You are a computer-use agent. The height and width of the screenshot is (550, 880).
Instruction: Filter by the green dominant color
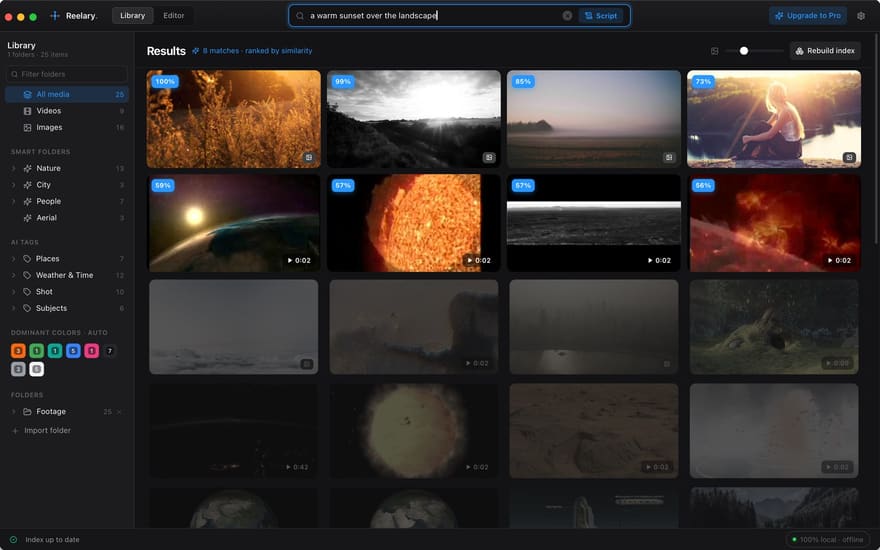coord(36,351)
